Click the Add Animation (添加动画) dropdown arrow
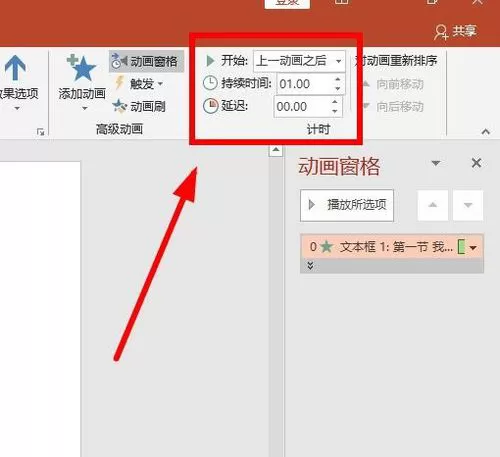 (x=85, y=108)
